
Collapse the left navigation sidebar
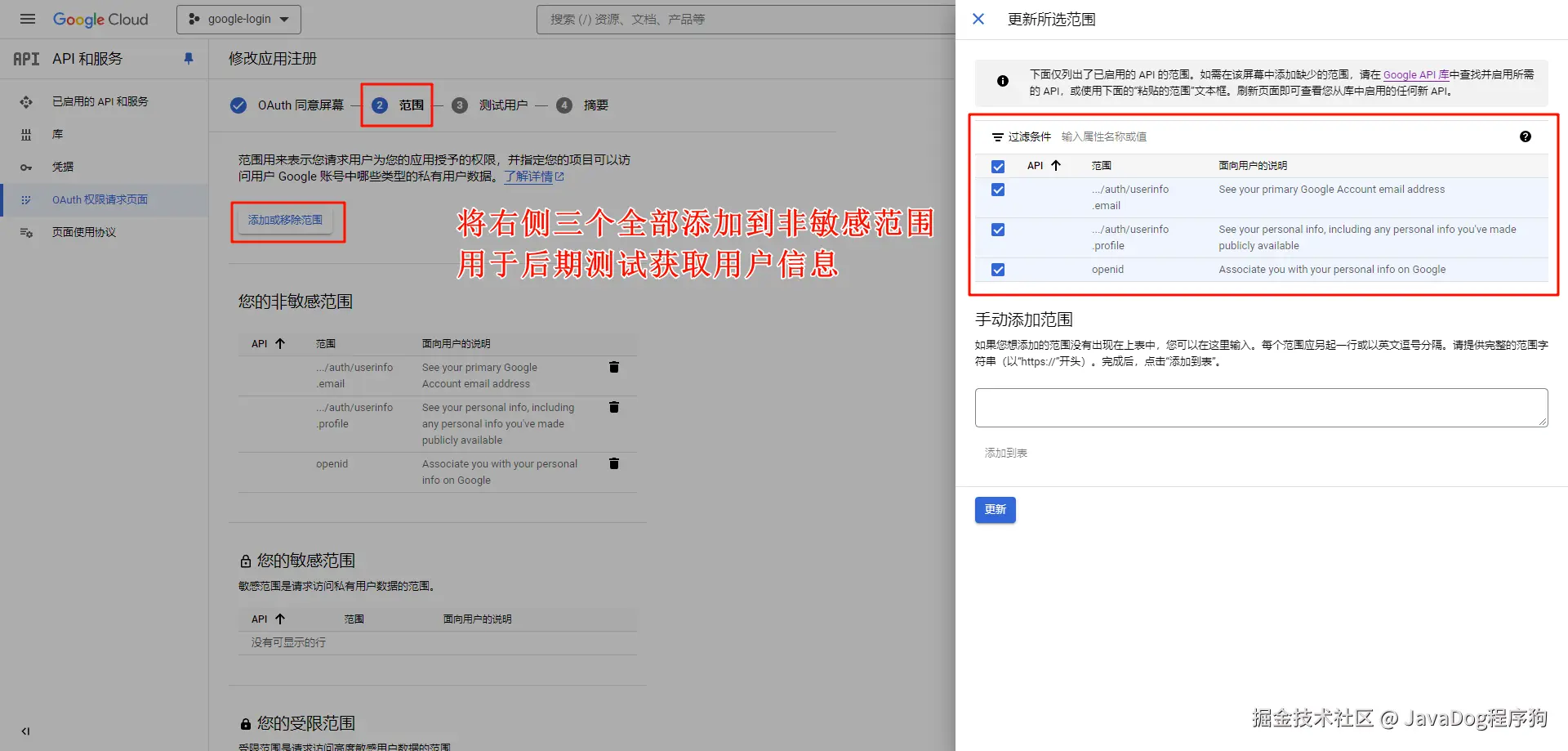(25, 731)
